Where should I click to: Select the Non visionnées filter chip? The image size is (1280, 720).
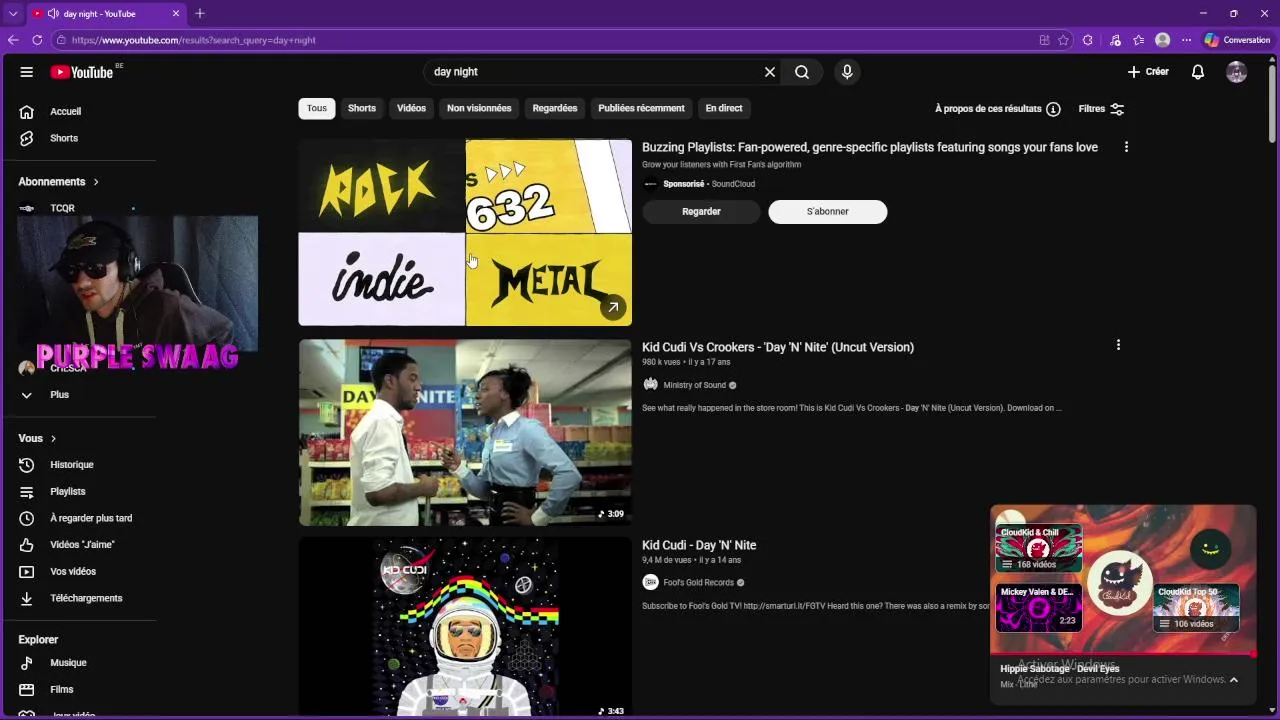[479, 108]
